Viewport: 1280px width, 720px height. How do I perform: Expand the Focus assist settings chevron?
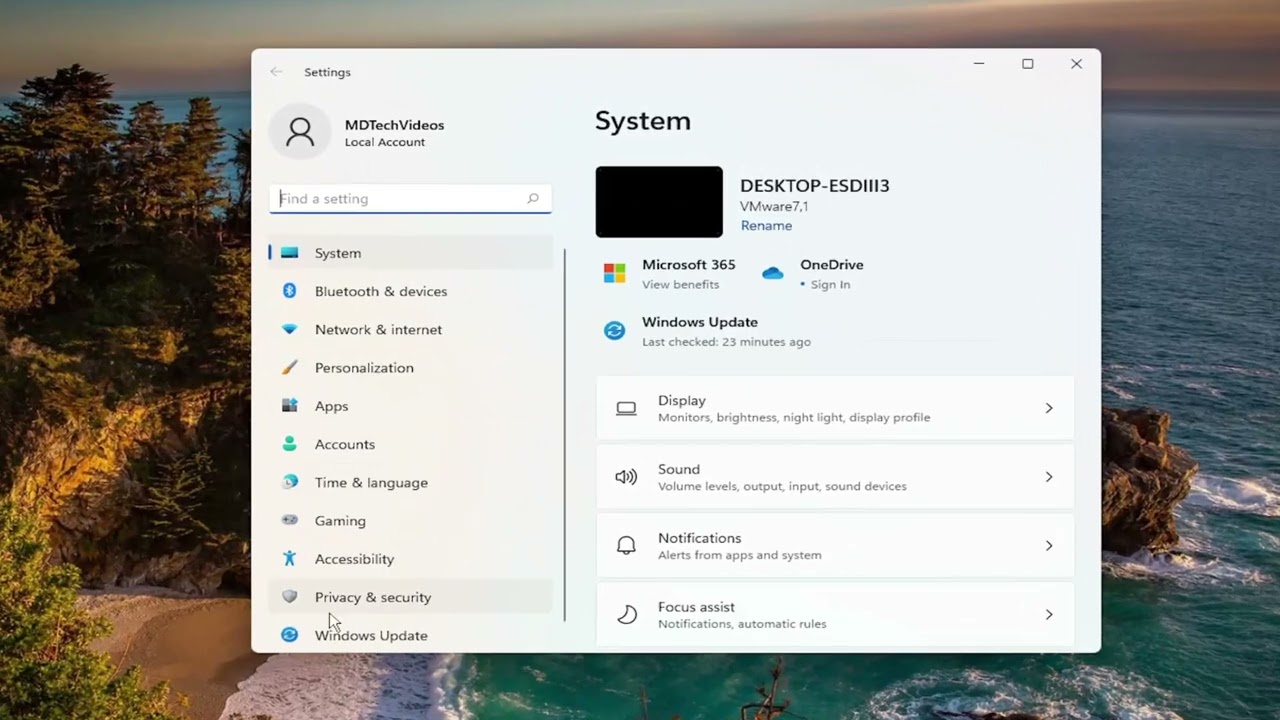(x=1049, y=615)
